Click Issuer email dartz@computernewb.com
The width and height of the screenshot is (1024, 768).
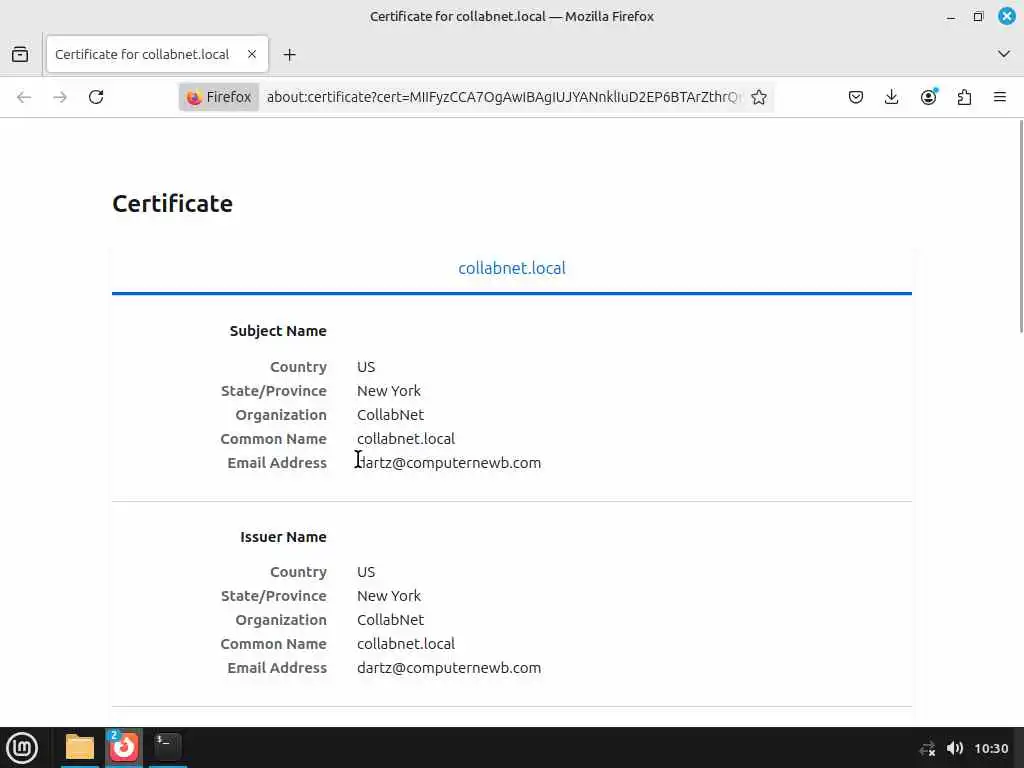(x=449, y=668)
